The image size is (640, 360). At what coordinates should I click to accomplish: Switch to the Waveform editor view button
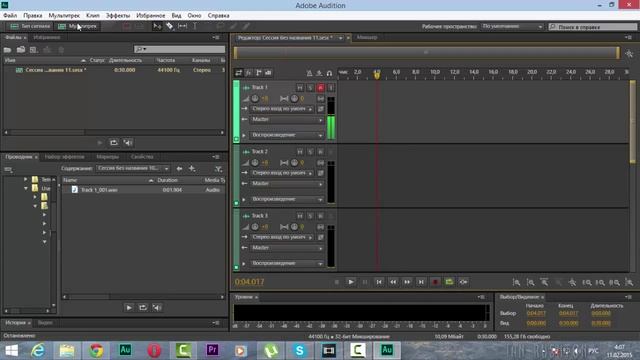pyautogui.click(x=30, y=26)
